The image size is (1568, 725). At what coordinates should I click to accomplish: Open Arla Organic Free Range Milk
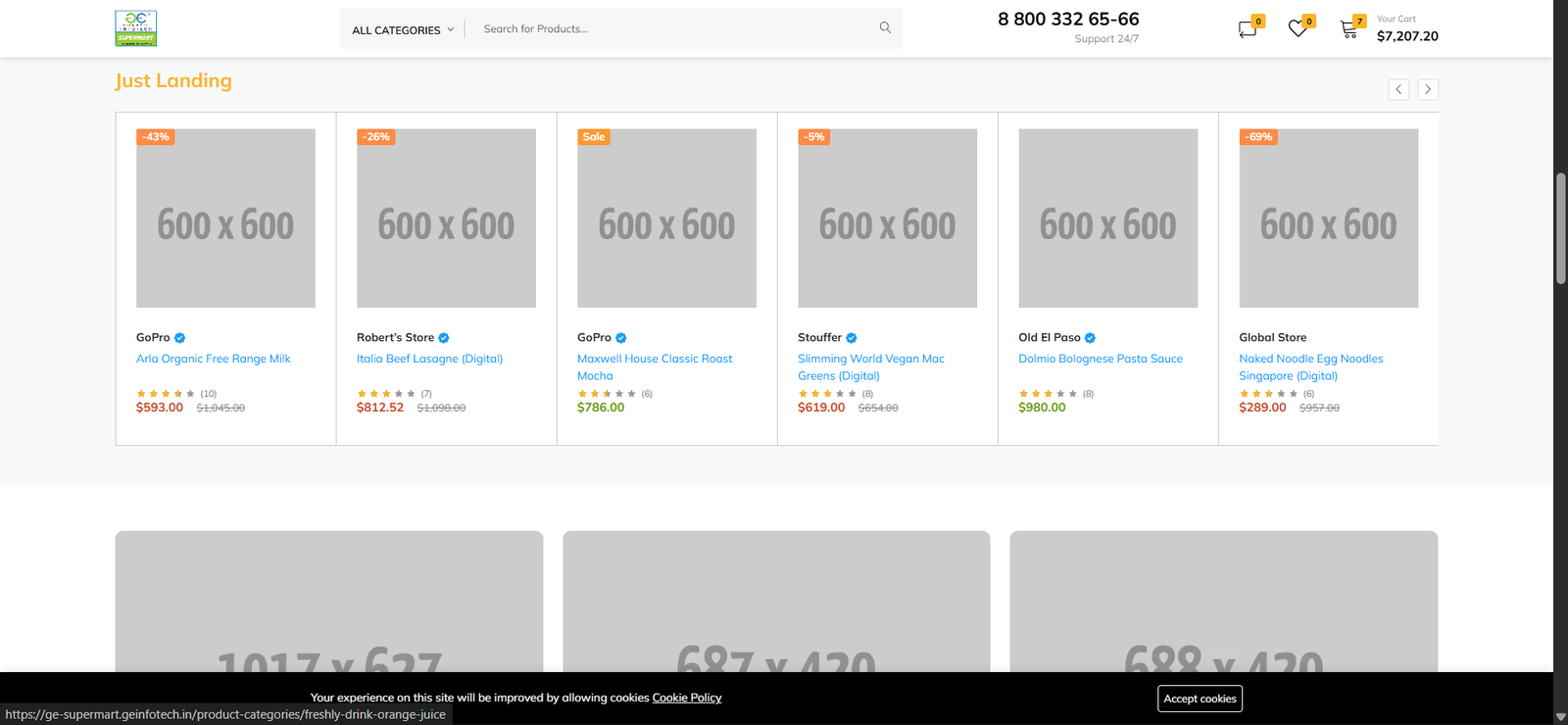(213, 359)
